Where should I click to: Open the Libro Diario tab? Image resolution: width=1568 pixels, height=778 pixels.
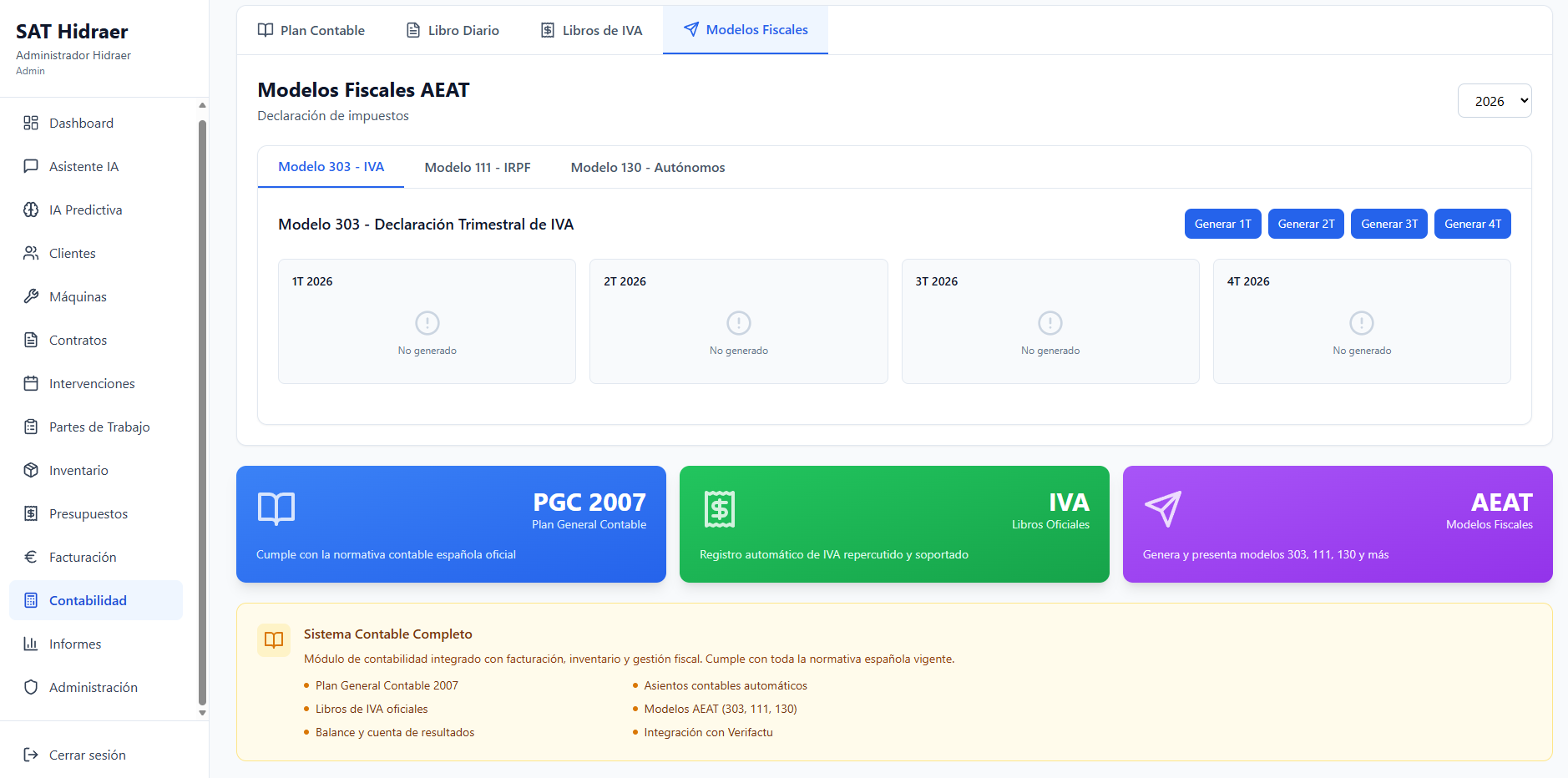tap(453, 31)
